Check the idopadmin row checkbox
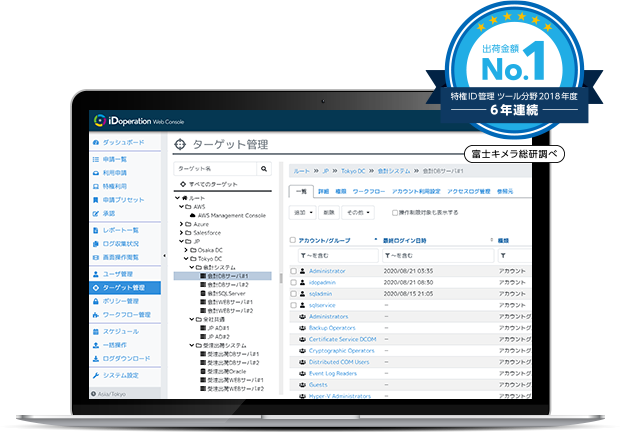The height and width of the screenshot is (433, 620). [x=293, y=283]
